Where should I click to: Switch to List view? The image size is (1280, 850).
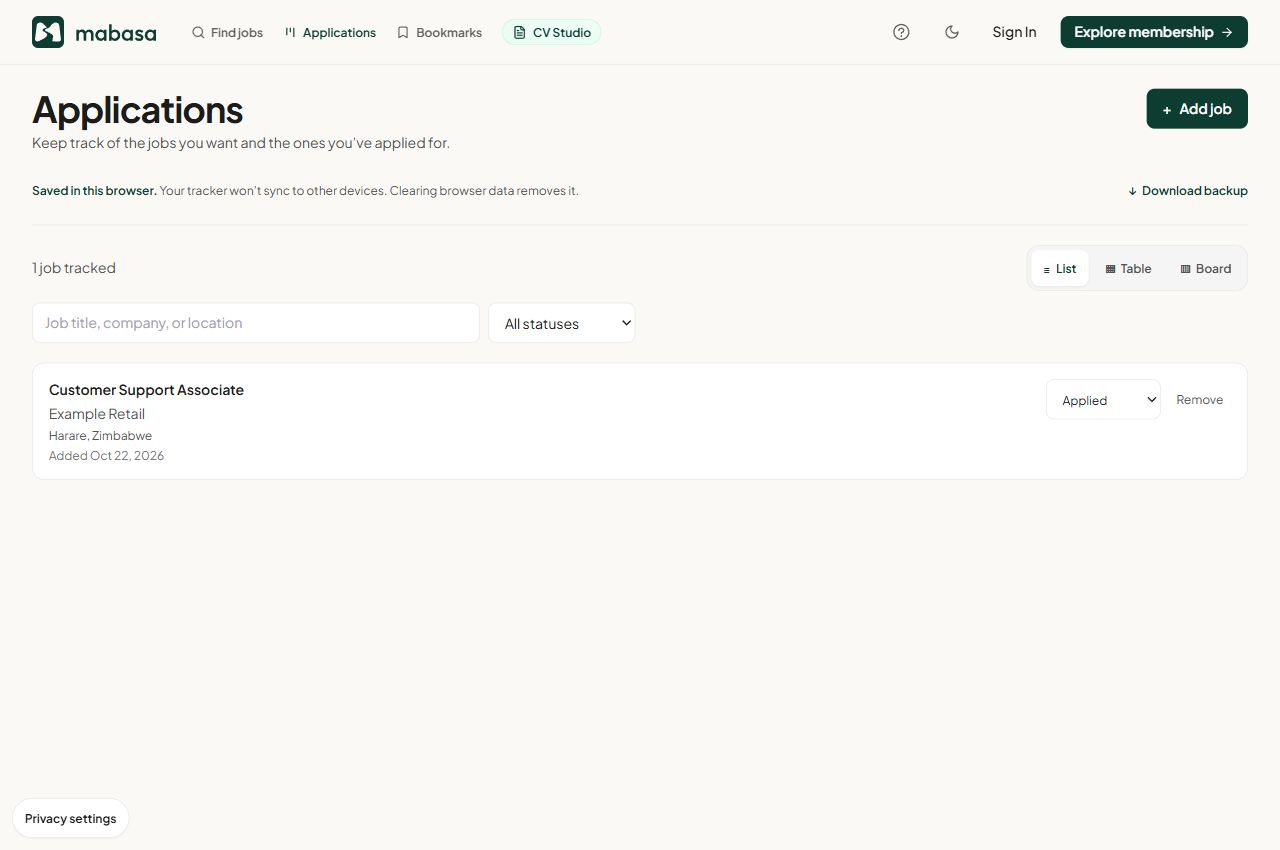point(1060,268)
